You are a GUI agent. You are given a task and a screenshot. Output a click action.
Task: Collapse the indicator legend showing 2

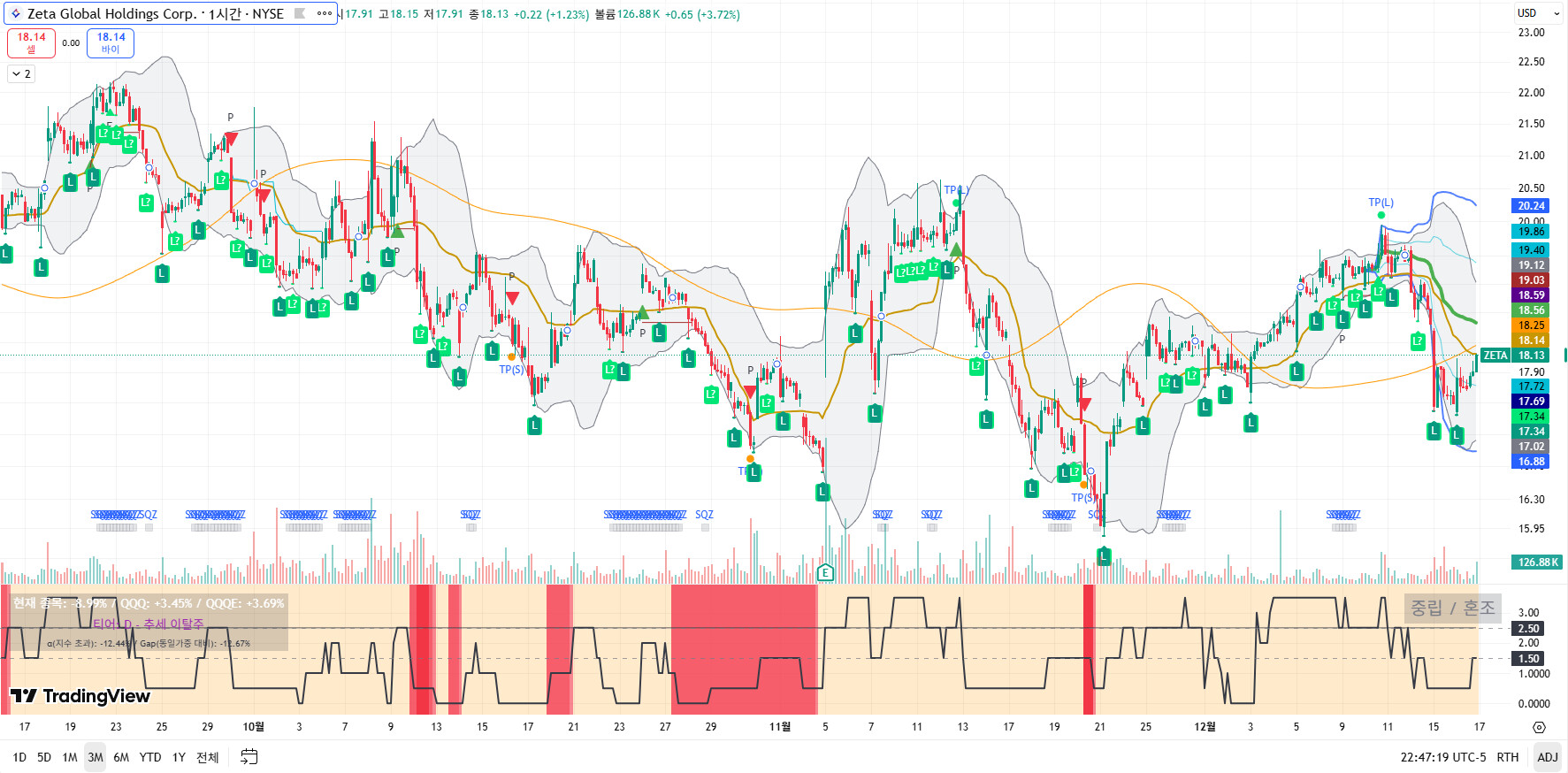pos(22,74)
